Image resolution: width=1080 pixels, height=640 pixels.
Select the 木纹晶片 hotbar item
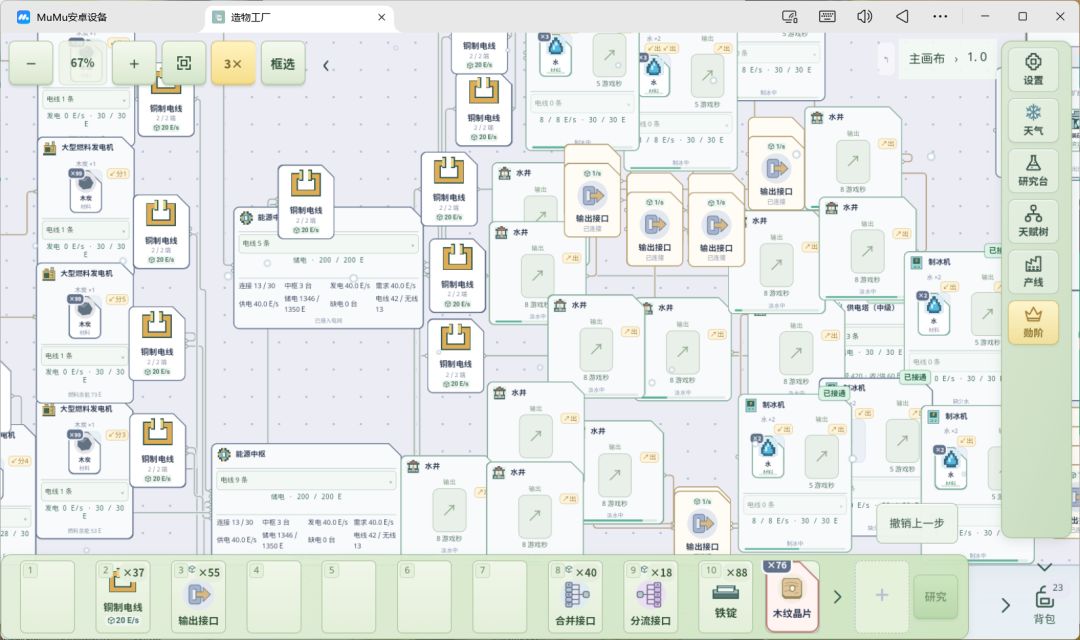[792, 596]
